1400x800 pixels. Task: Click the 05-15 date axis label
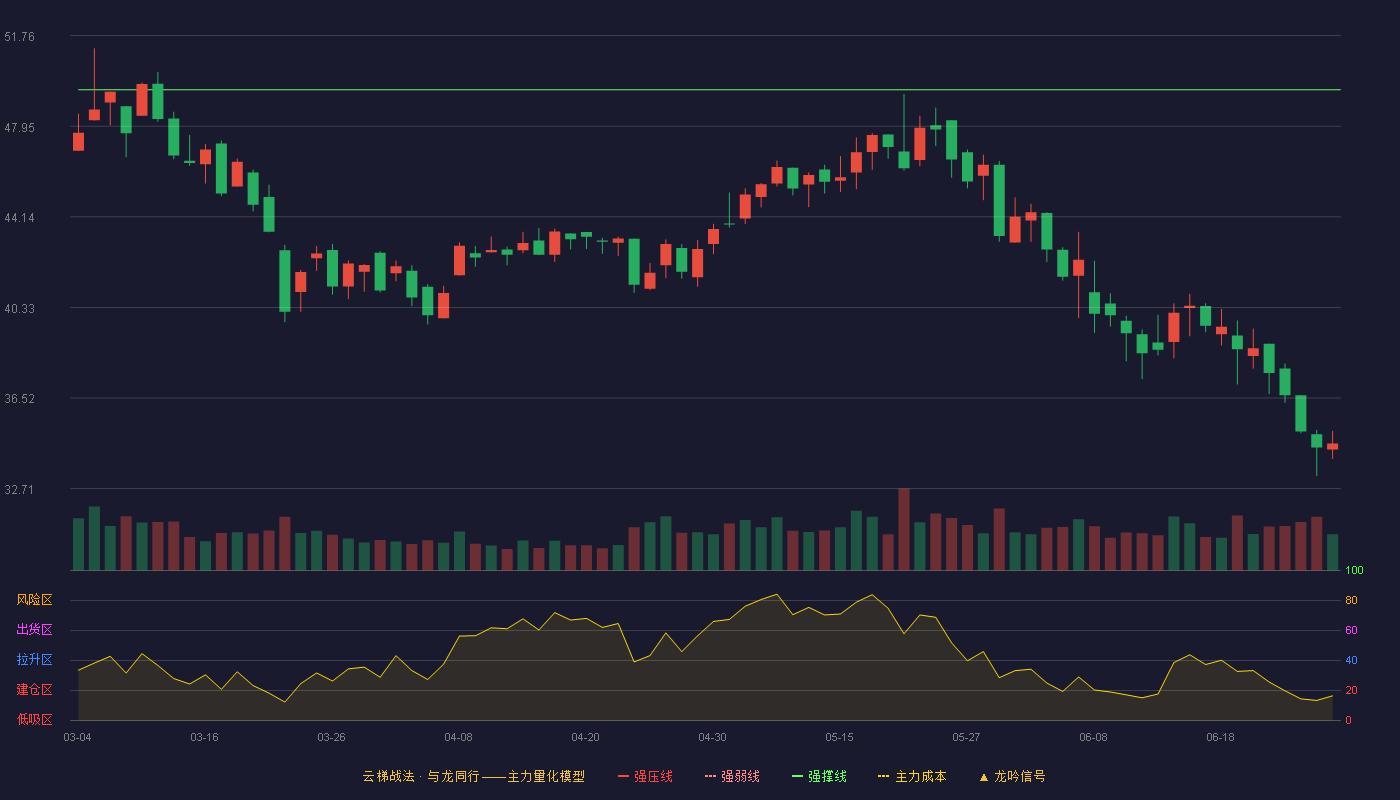point(839,737)
